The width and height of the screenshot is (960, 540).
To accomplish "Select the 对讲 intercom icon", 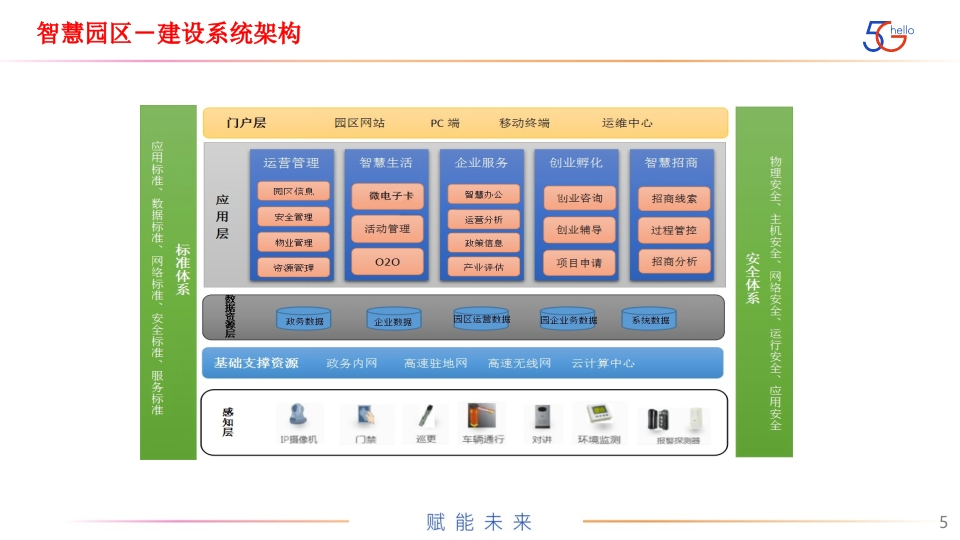I will 542,417.
